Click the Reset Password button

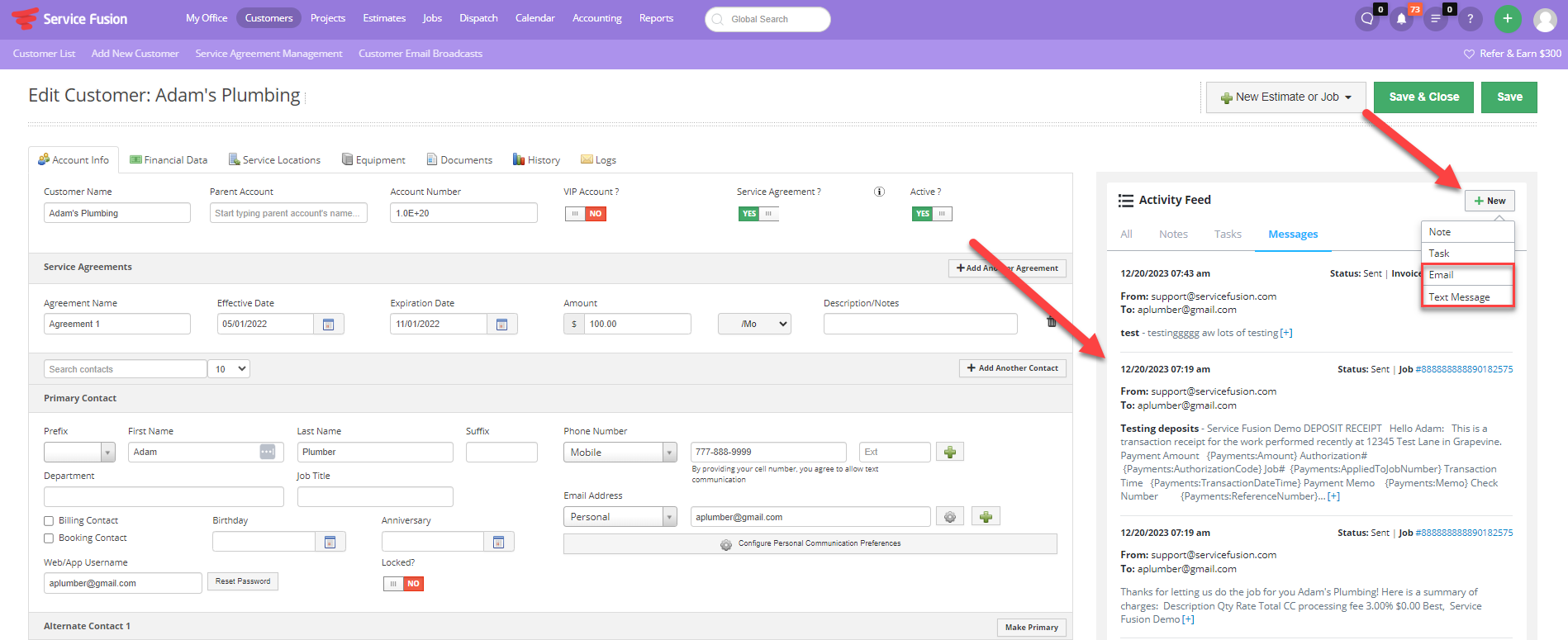[x=243, y=581]
